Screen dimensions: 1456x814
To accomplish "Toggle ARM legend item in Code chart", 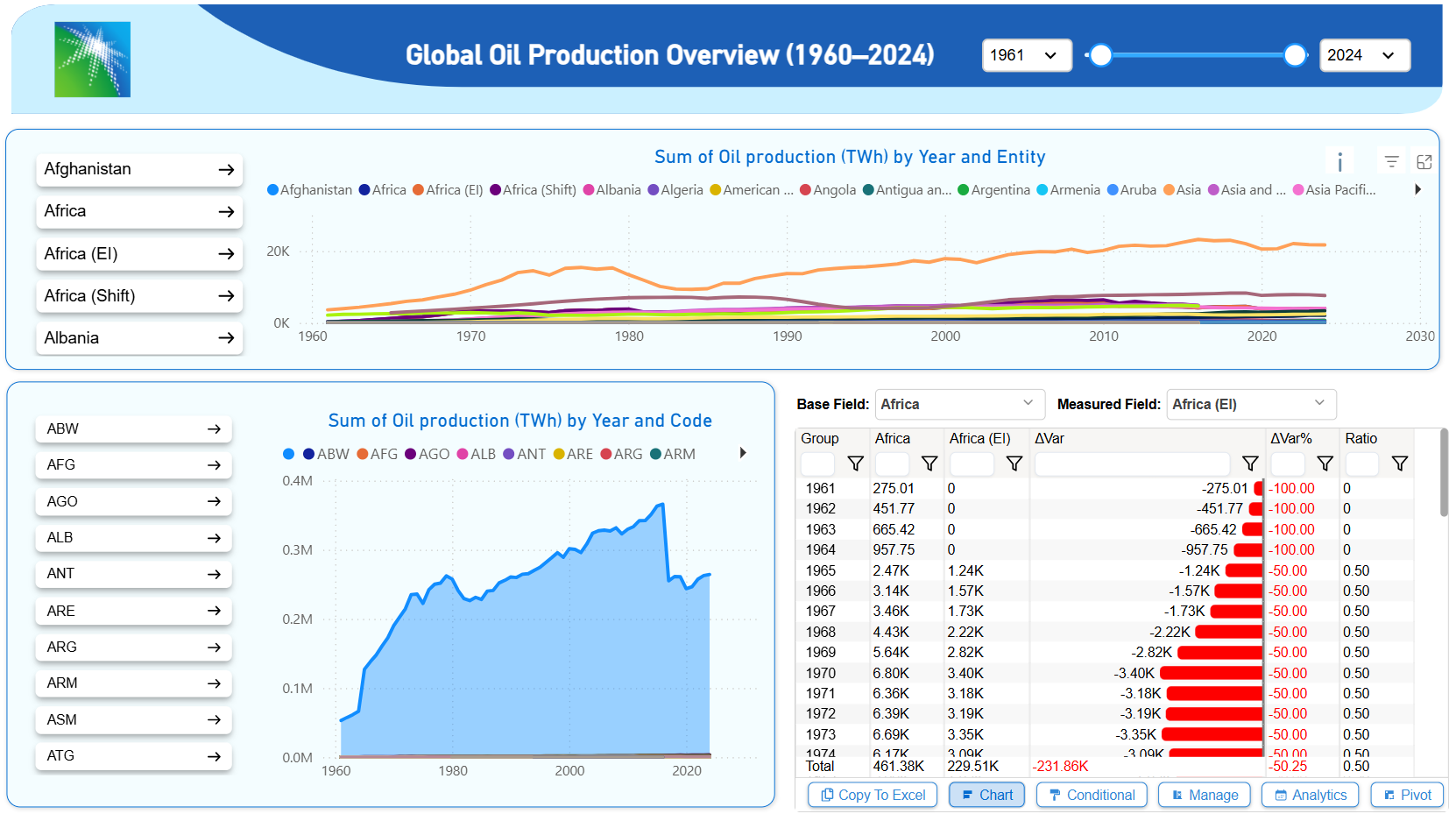I will [x=672, y=454].
